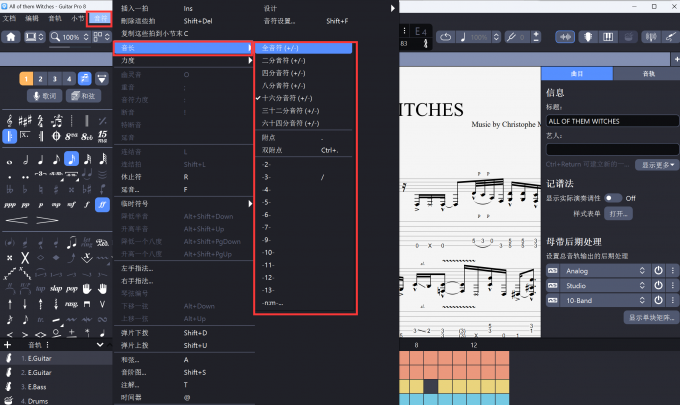Expand the 临时符号 submenu
This screenshot has height=405, width=680.
pyautogui.click(x=183, y=203)
